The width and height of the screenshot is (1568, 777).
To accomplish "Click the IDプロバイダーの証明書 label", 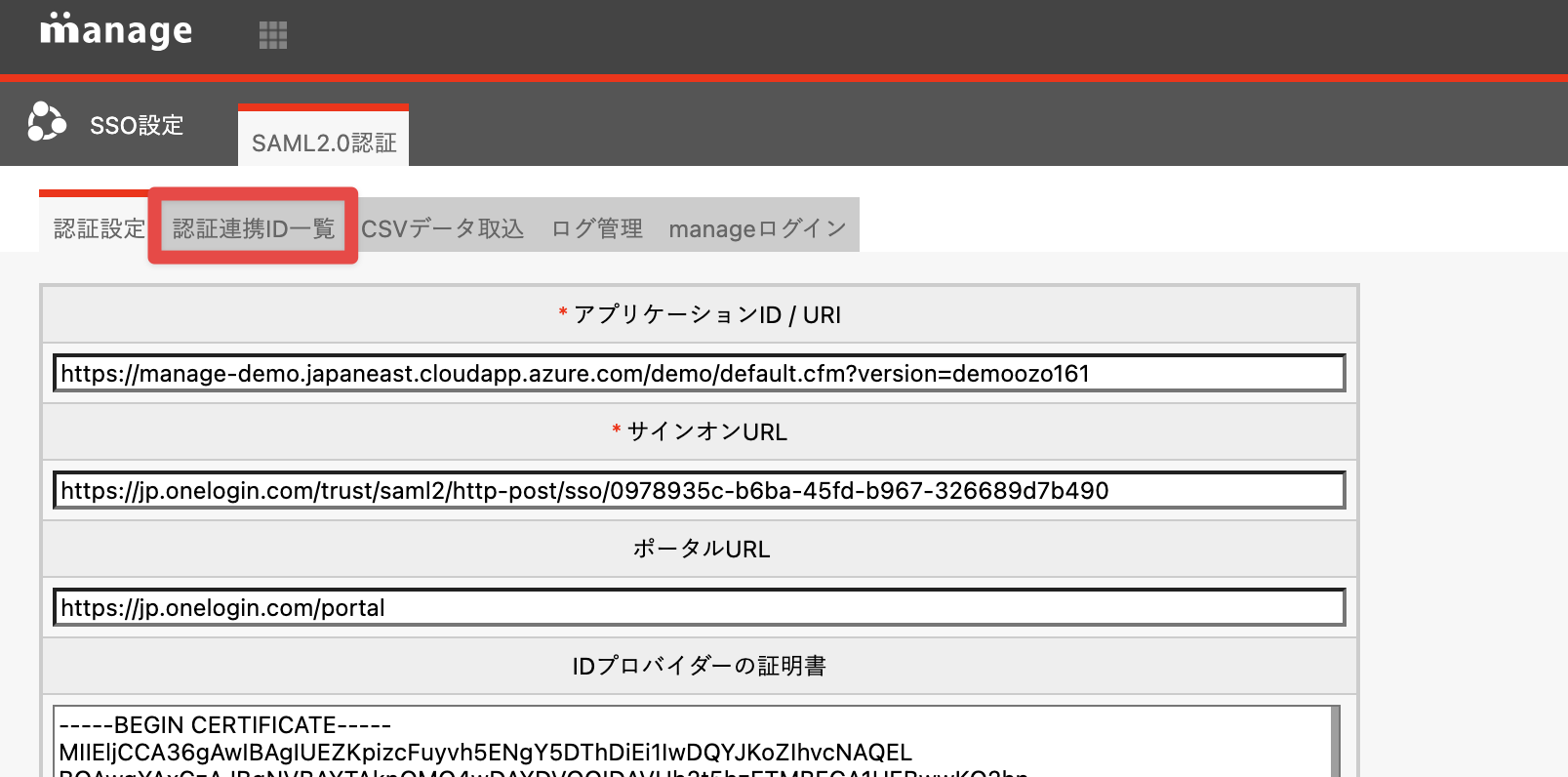I will 700,666.
